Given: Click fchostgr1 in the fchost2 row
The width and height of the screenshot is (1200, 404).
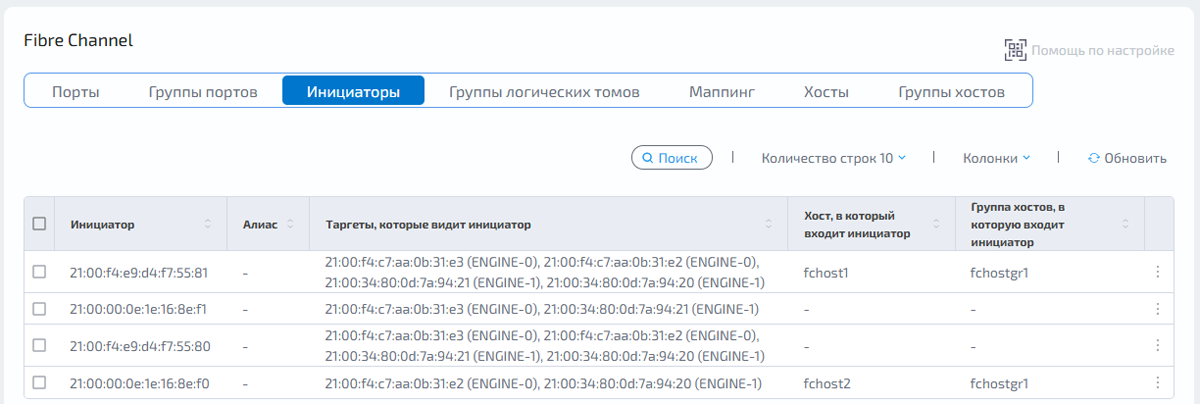Looking at the screenshot, I should 1000,383.
